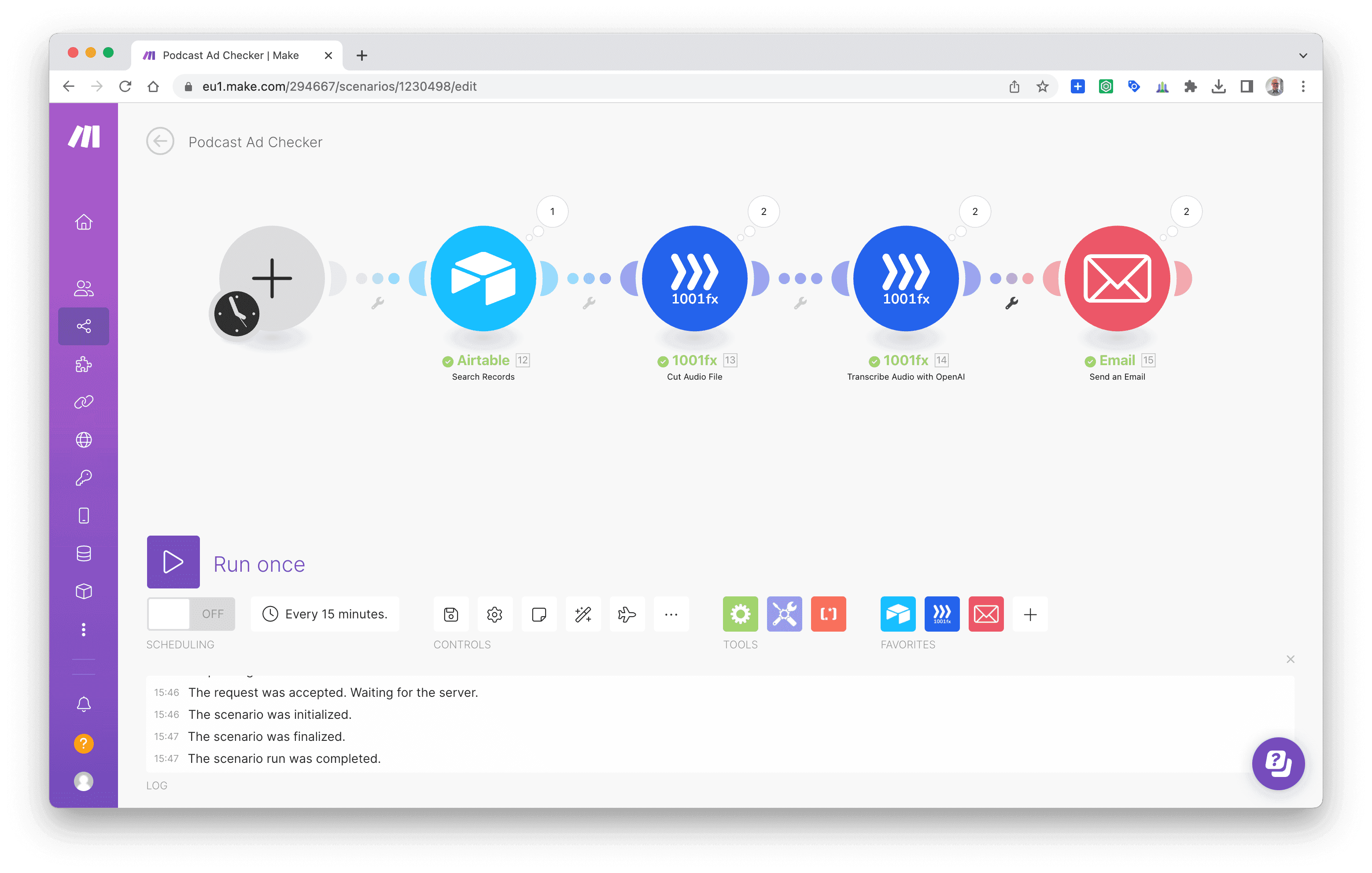This screenshot has width=1372, height=873.
Task: Open the Airtable Search Records module
Action: point(483,279)
